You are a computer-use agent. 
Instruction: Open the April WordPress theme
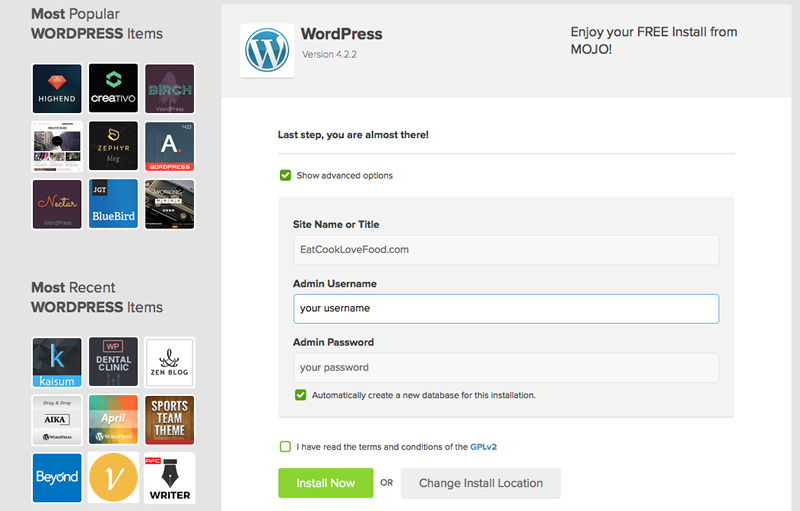pos(113,420)
